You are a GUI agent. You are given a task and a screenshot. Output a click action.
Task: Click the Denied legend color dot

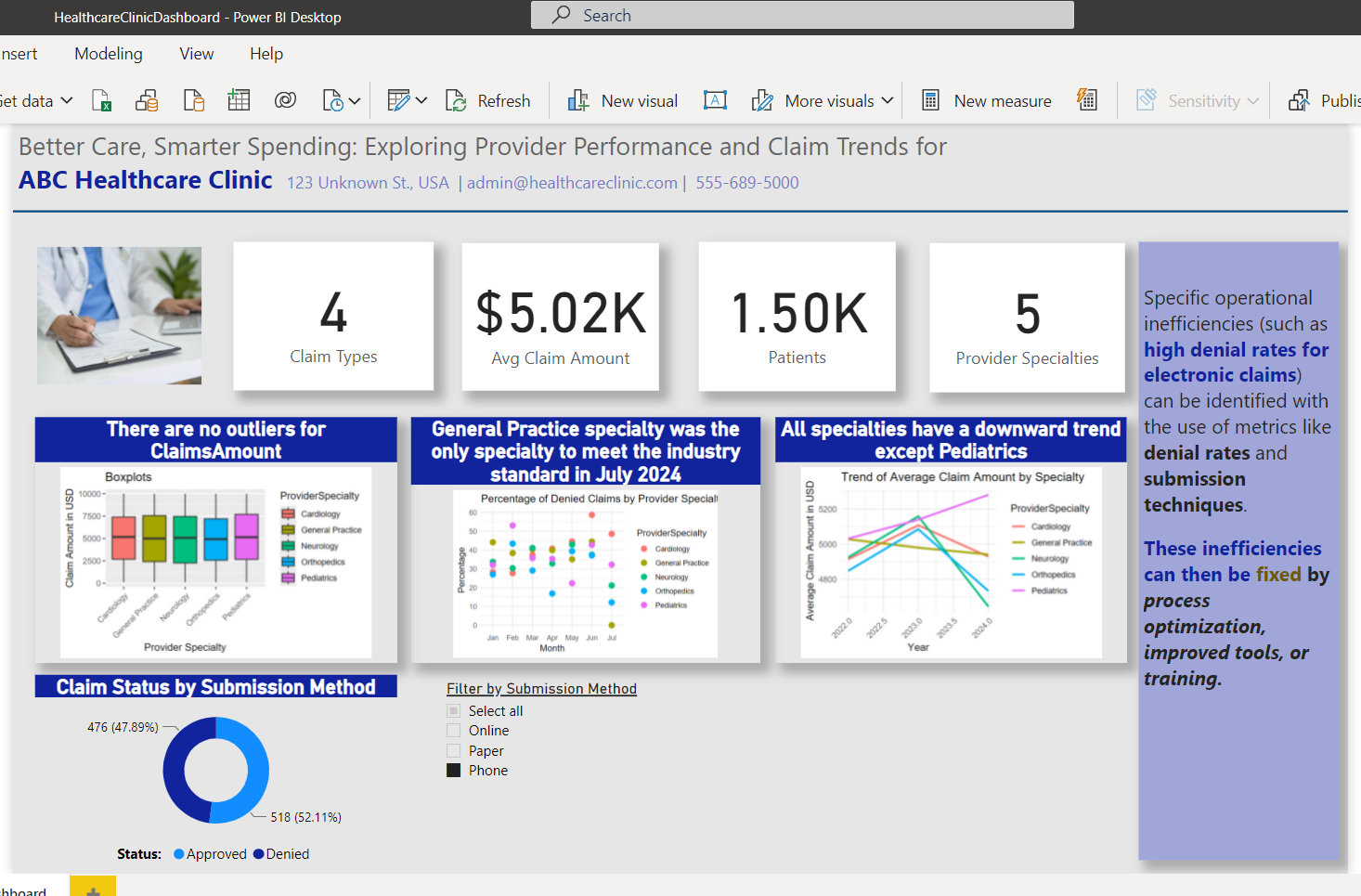pyautogui.click(x=259, y=854)
